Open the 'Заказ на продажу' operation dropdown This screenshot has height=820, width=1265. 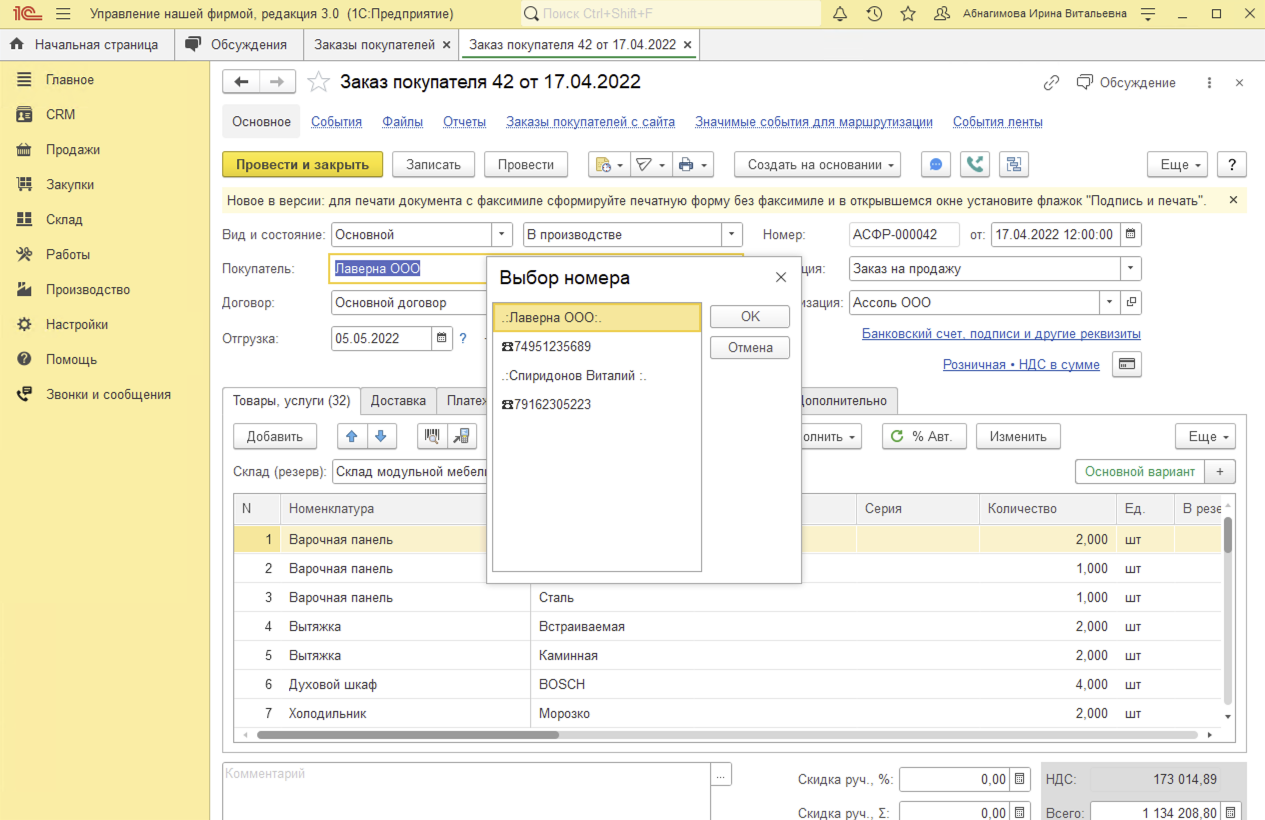point(1130,269)
